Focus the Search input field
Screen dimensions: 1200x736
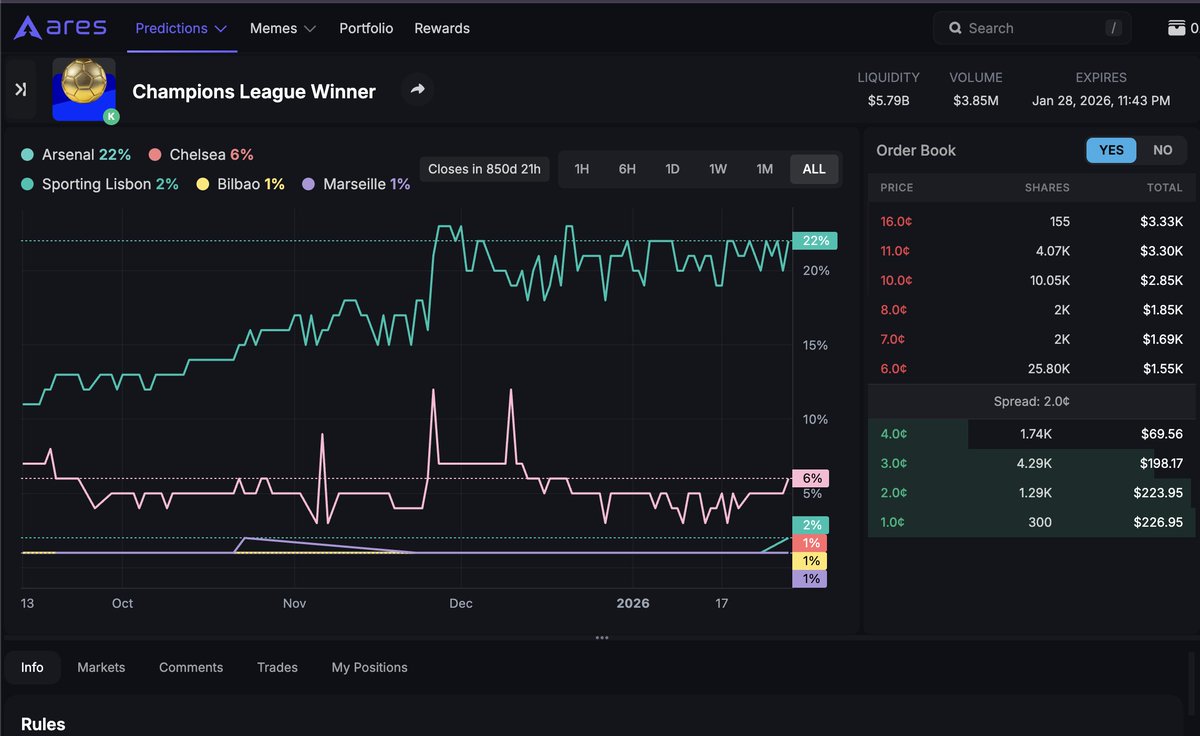coord(1033,28)
